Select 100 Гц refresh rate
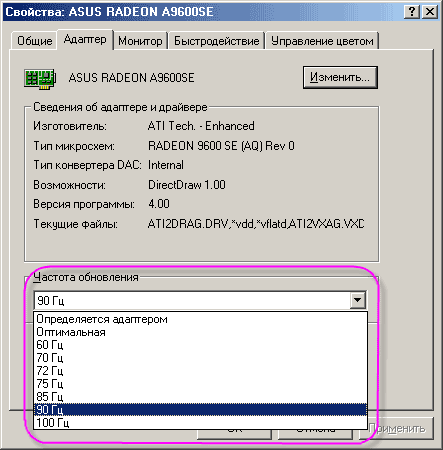Viewport: 443px width, 450px height. (200, 423)
